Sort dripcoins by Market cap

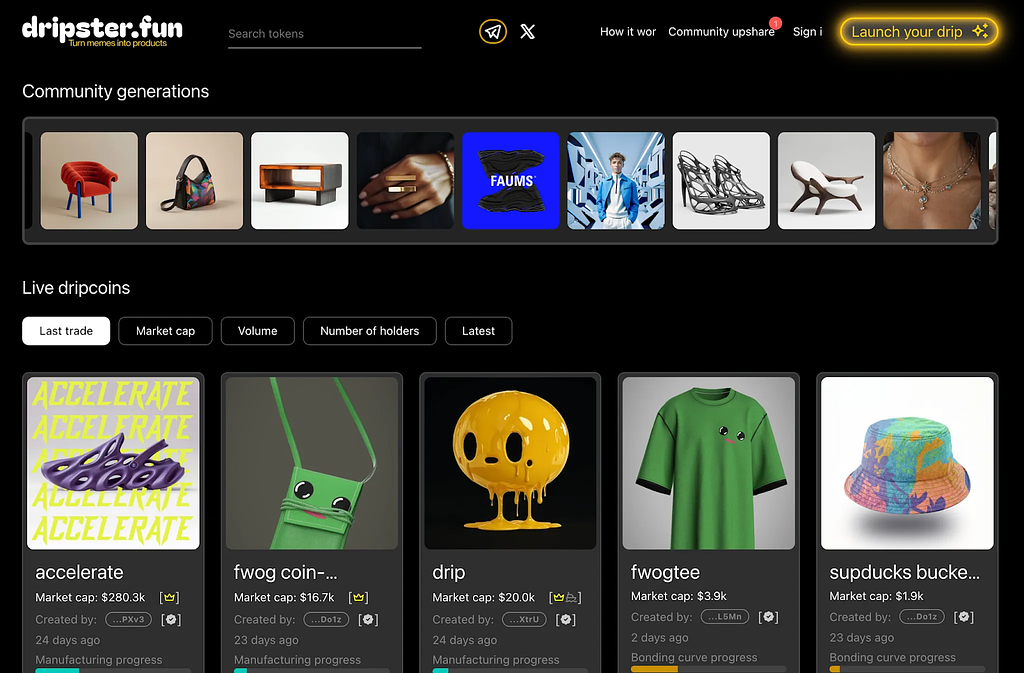(x=165, y=331)
